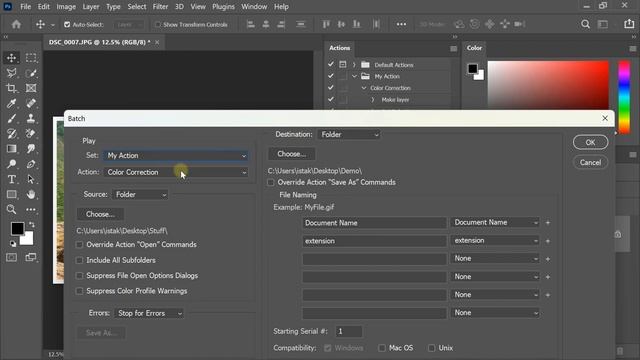Open the workspace switcher icon

click(x=603, y=24)
